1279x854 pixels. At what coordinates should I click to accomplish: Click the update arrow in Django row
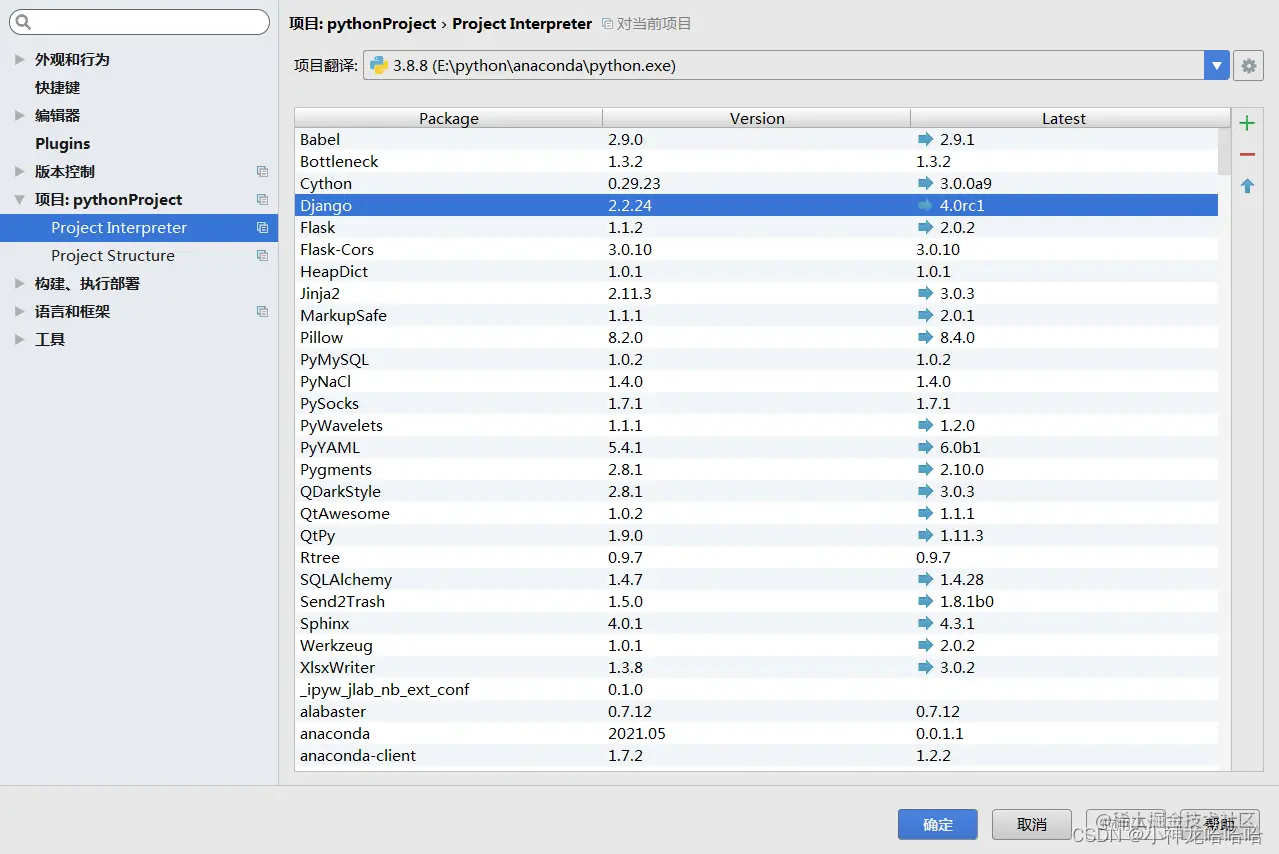point(925,206)
